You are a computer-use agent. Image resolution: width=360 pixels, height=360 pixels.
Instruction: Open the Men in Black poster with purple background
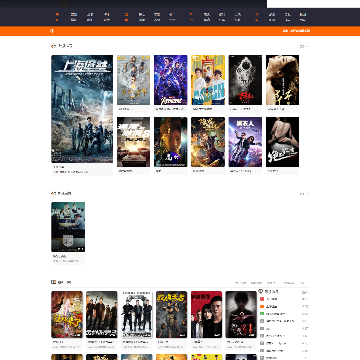click(x=245, y=142)
